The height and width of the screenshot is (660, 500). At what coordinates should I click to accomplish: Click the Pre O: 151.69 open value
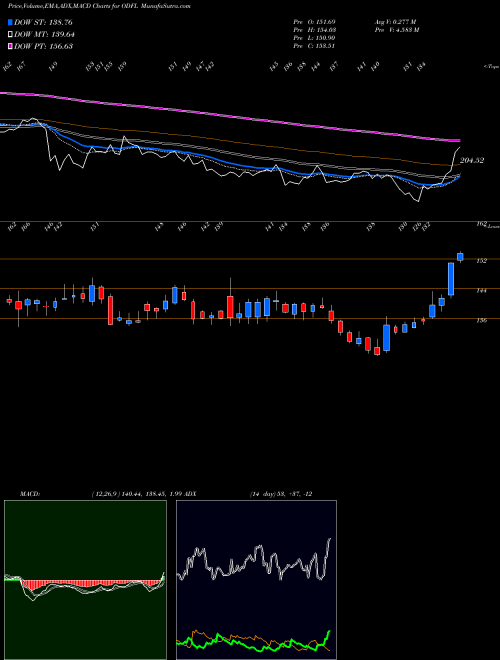(x=314, y=22)
